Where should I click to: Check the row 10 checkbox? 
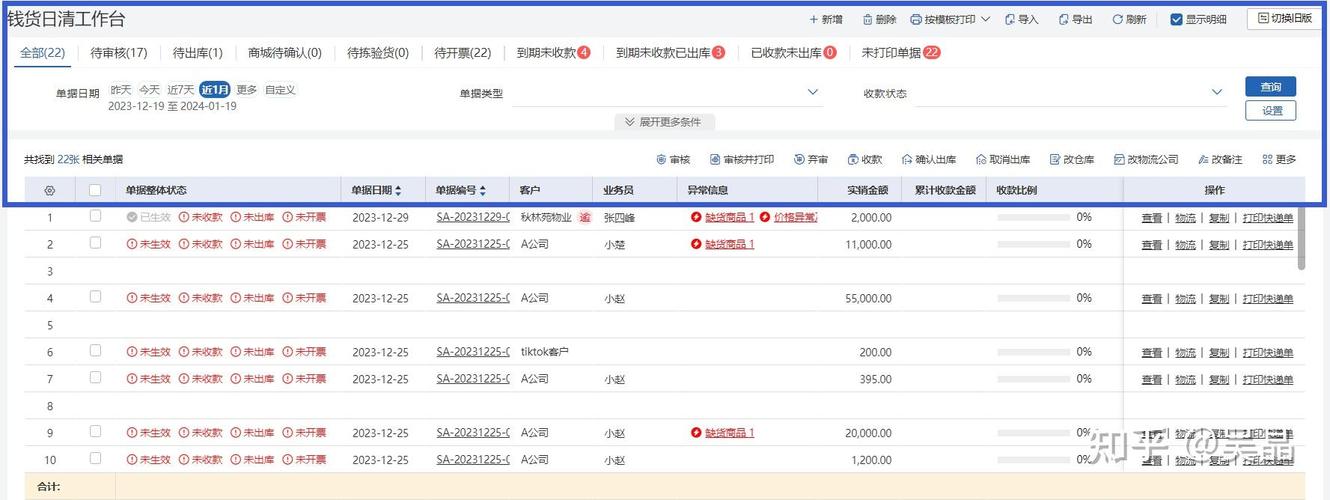click(x=95, y=459)
